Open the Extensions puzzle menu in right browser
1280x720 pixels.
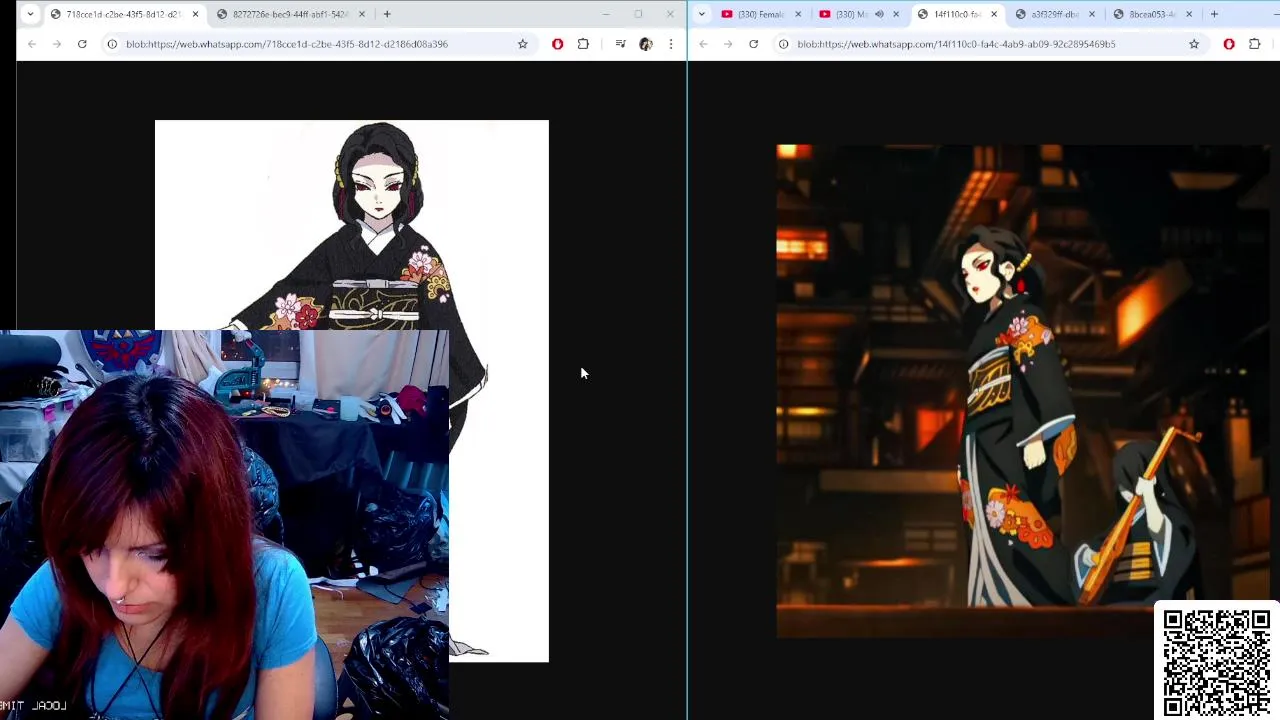1255,44
